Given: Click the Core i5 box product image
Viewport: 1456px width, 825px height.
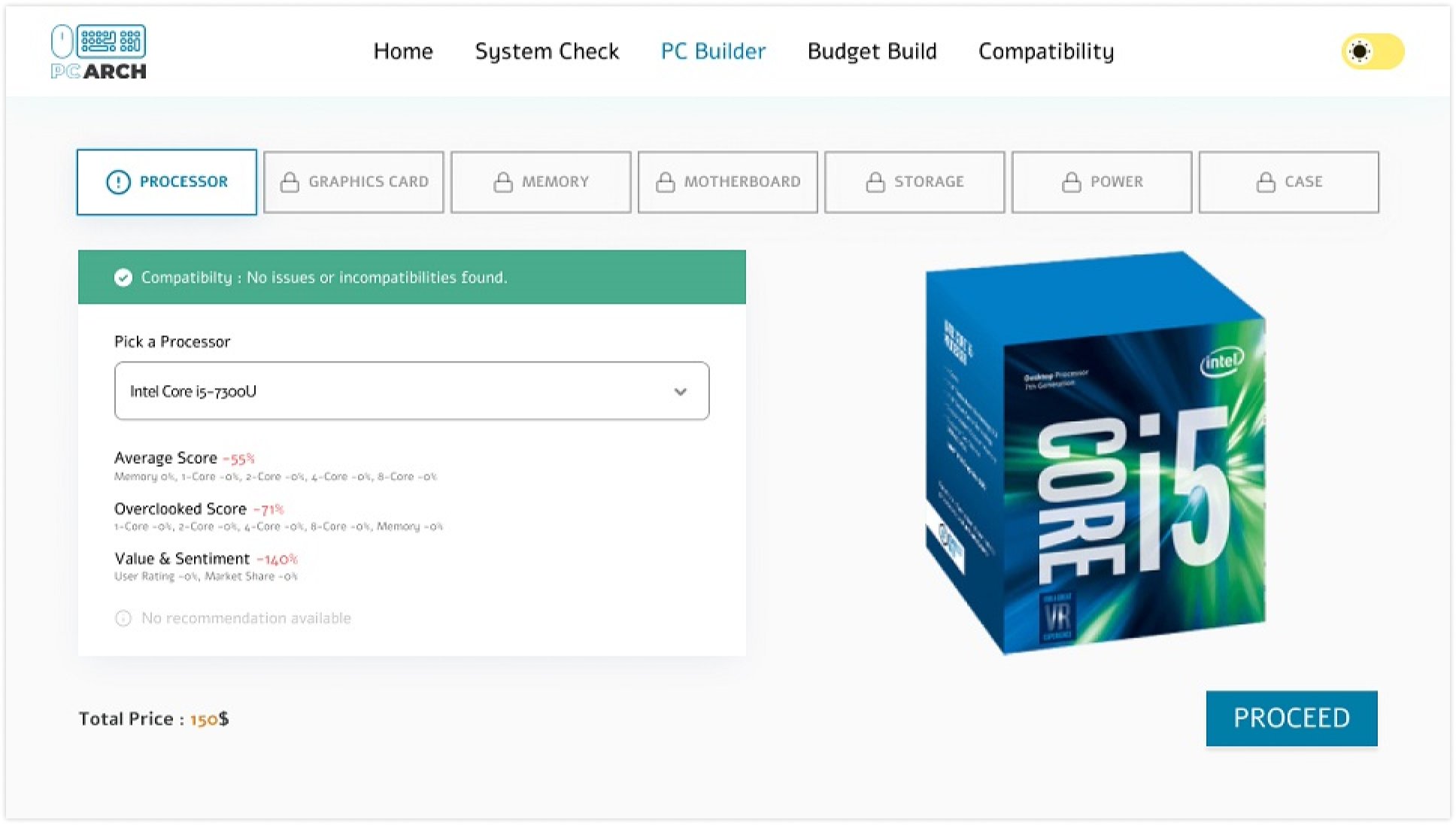Looking at the screenshot, I should pyautogui.click(x=1095, y=453).
